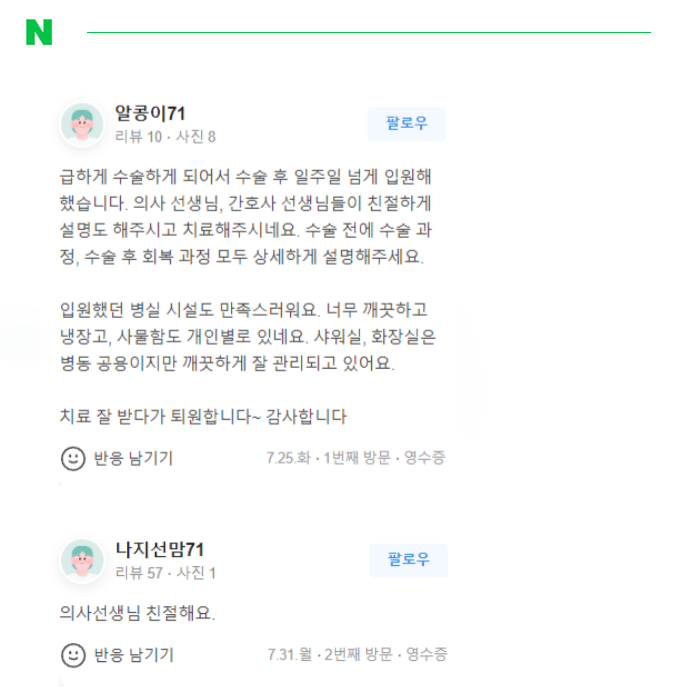Click 반응 남기기 on the 7.31 review

(133, 655)
